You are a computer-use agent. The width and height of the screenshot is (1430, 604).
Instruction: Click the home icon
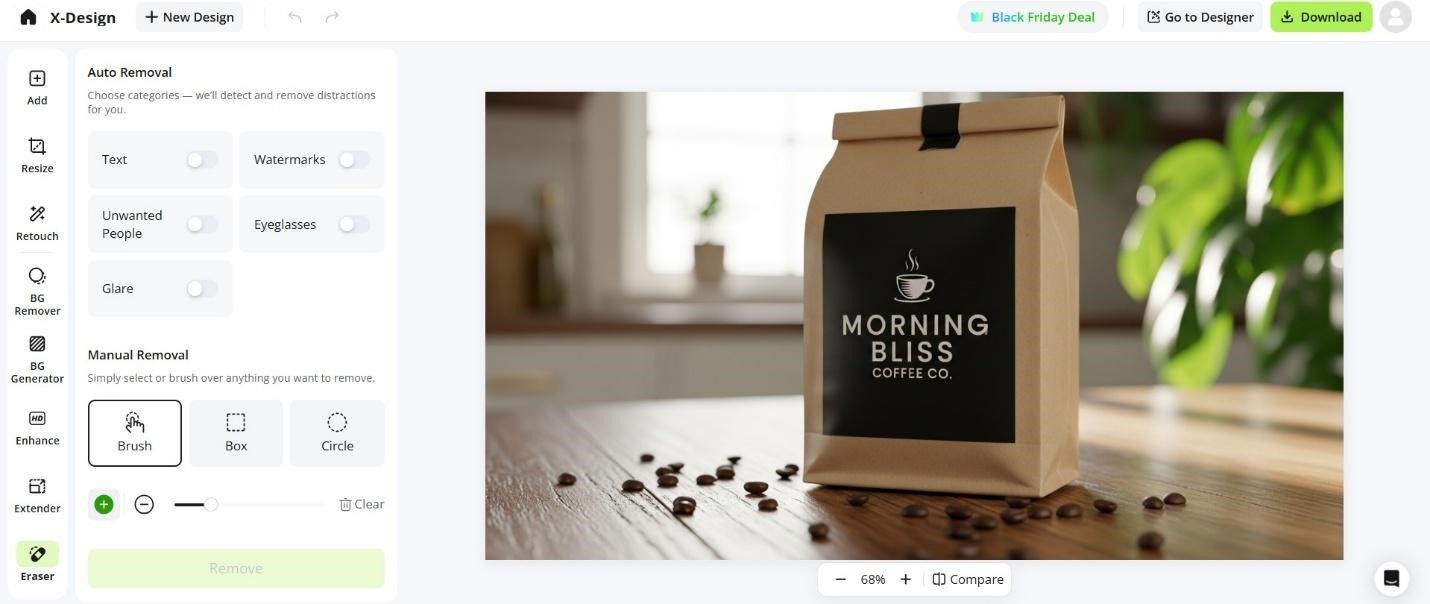(x=28, y=17)
